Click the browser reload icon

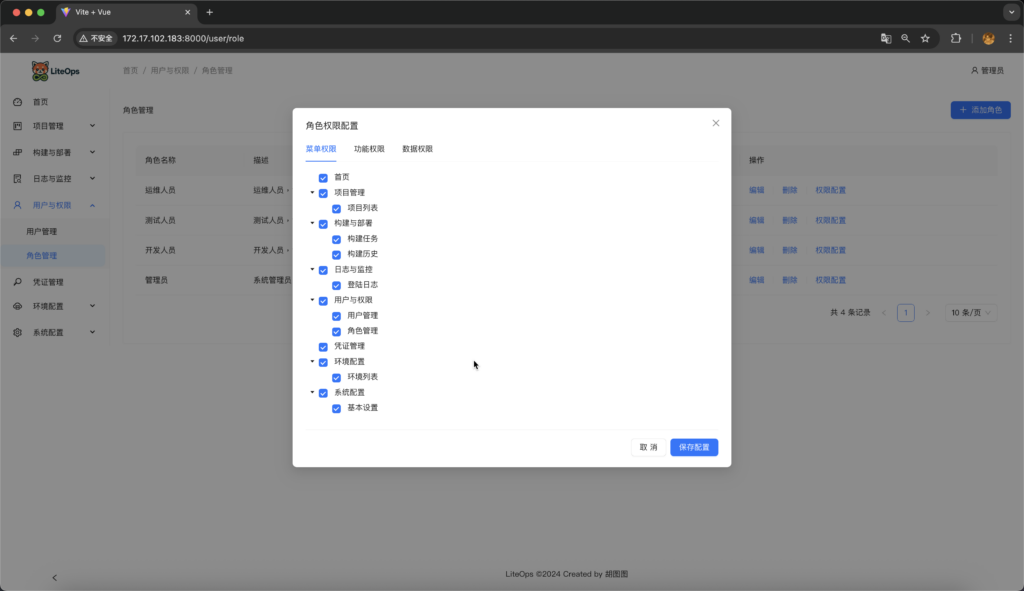click(57, 38)
